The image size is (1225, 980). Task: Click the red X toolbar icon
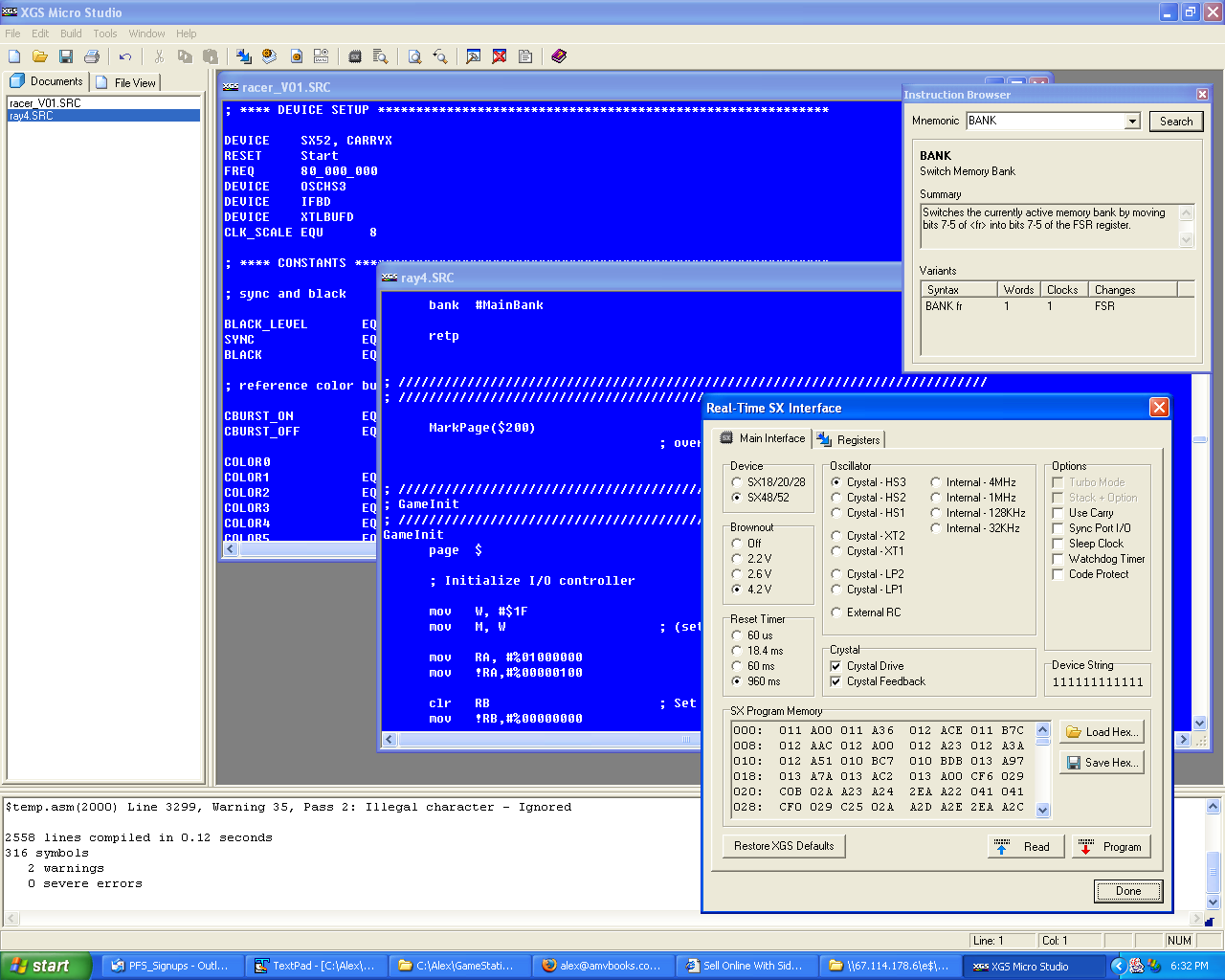coord(500,57)
